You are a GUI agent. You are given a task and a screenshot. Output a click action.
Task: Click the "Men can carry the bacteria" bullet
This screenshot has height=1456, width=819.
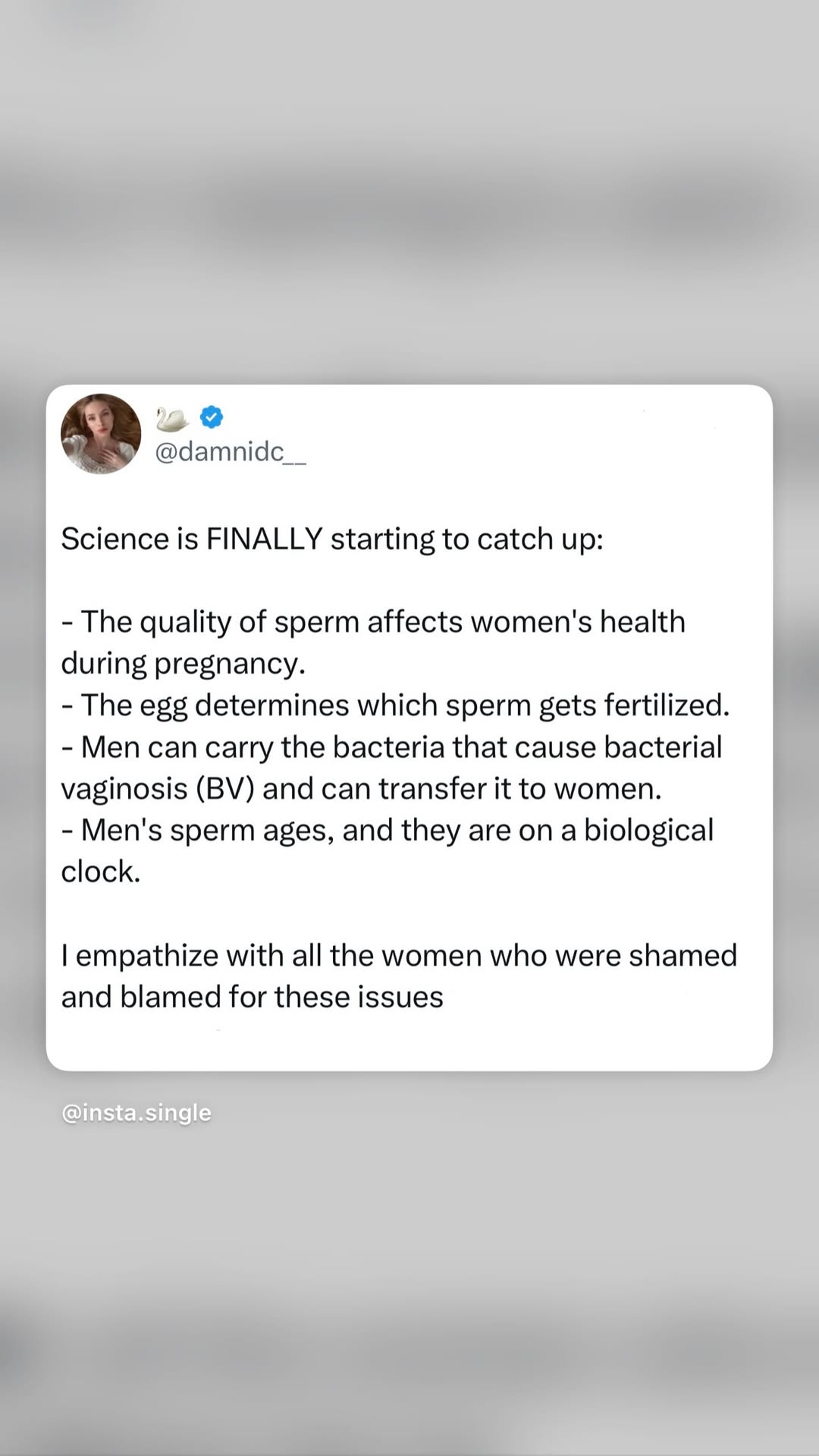[x=391, y=747]
